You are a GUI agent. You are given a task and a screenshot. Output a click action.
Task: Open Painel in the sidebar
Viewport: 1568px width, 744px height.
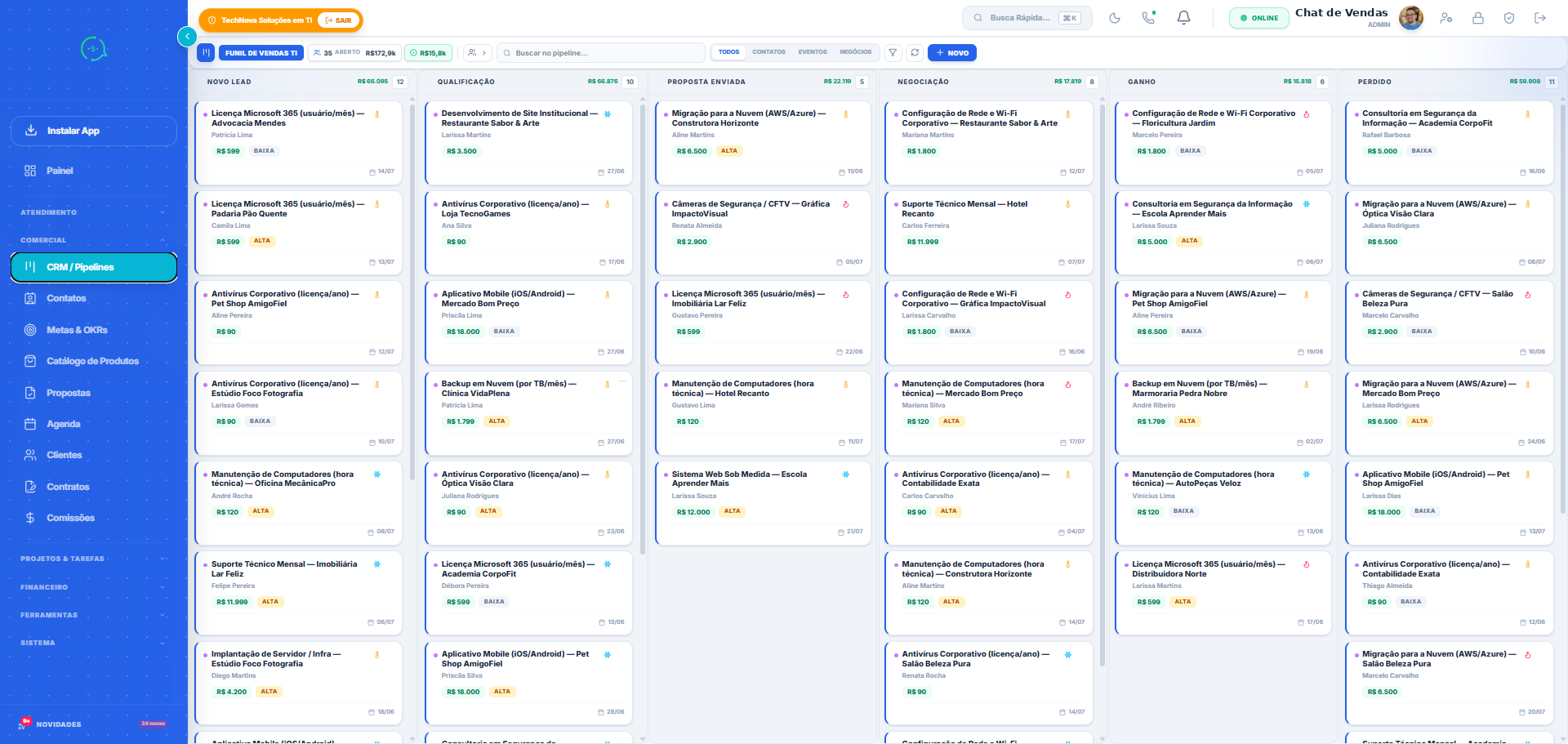click(x=94, y=171)
